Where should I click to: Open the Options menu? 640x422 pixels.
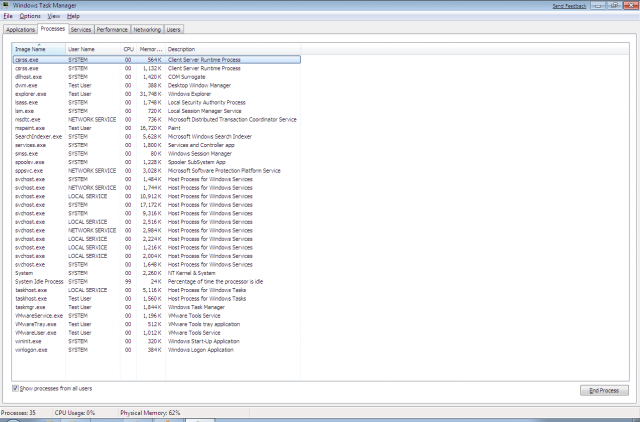[x=30, y=16]
